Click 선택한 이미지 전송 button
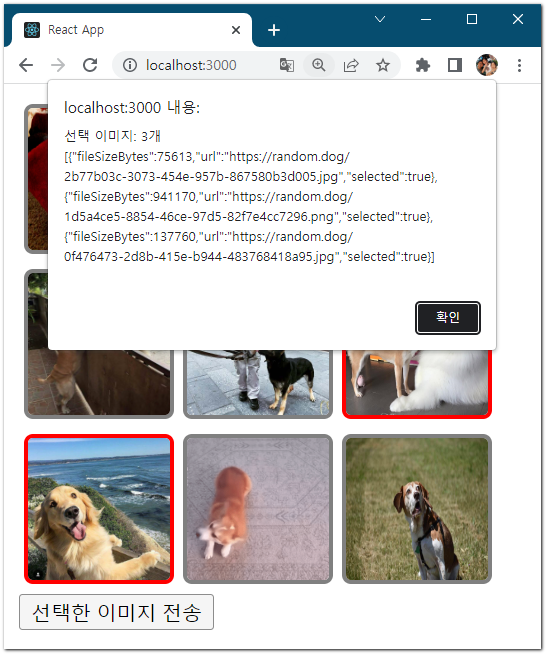The image size is (546, 654). (116, 612)
